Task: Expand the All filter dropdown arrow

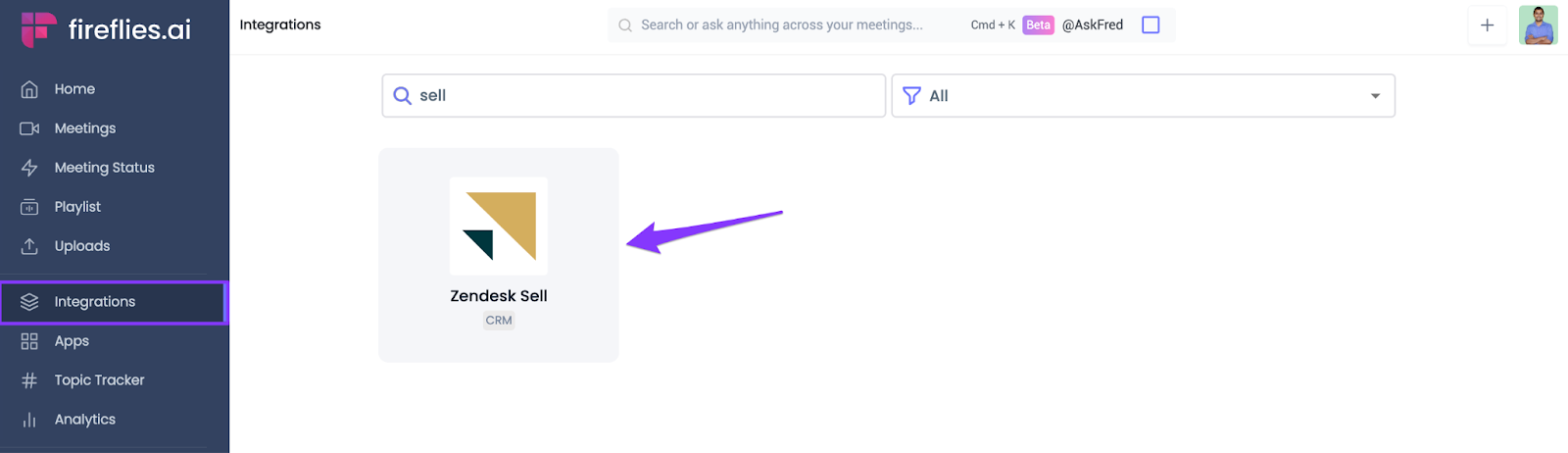Action: pos(1375,96)
